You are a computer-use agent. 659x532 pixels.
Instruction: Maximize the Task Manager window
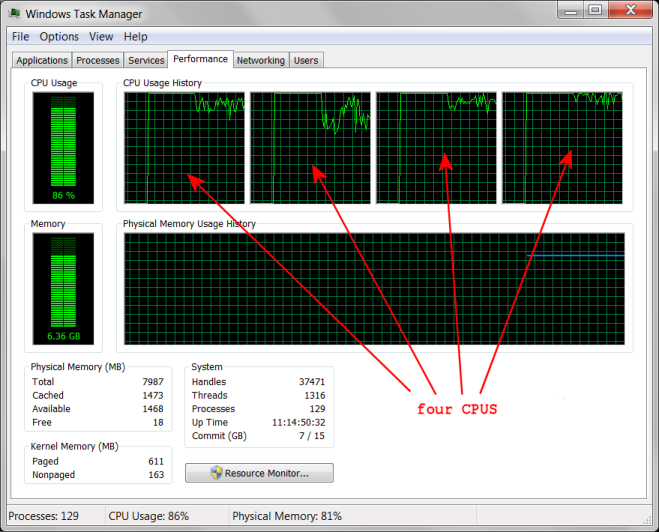[x=595, y=11]
